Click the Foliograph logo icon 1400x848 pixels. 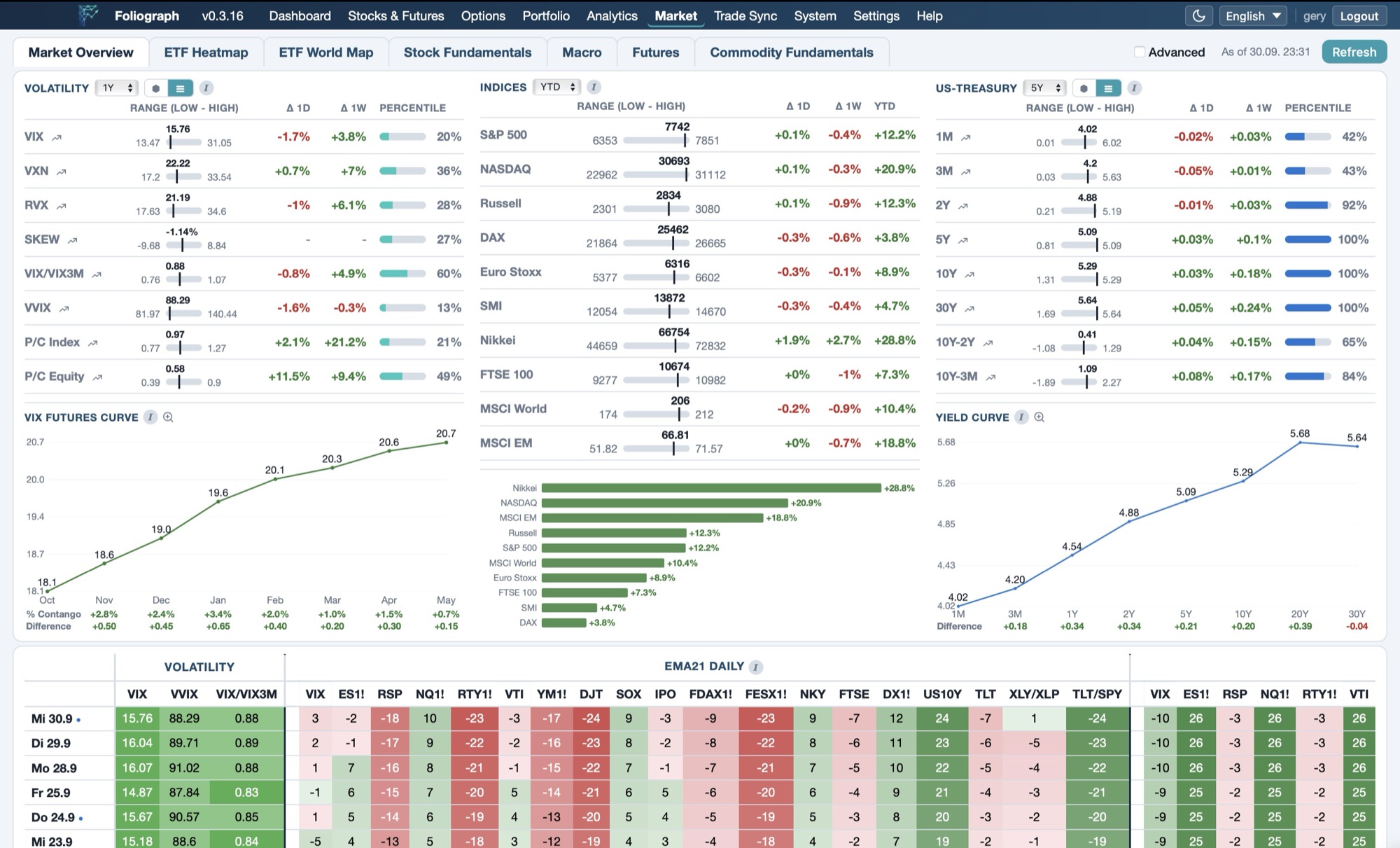pyautogui.click(x=88, y=15)
